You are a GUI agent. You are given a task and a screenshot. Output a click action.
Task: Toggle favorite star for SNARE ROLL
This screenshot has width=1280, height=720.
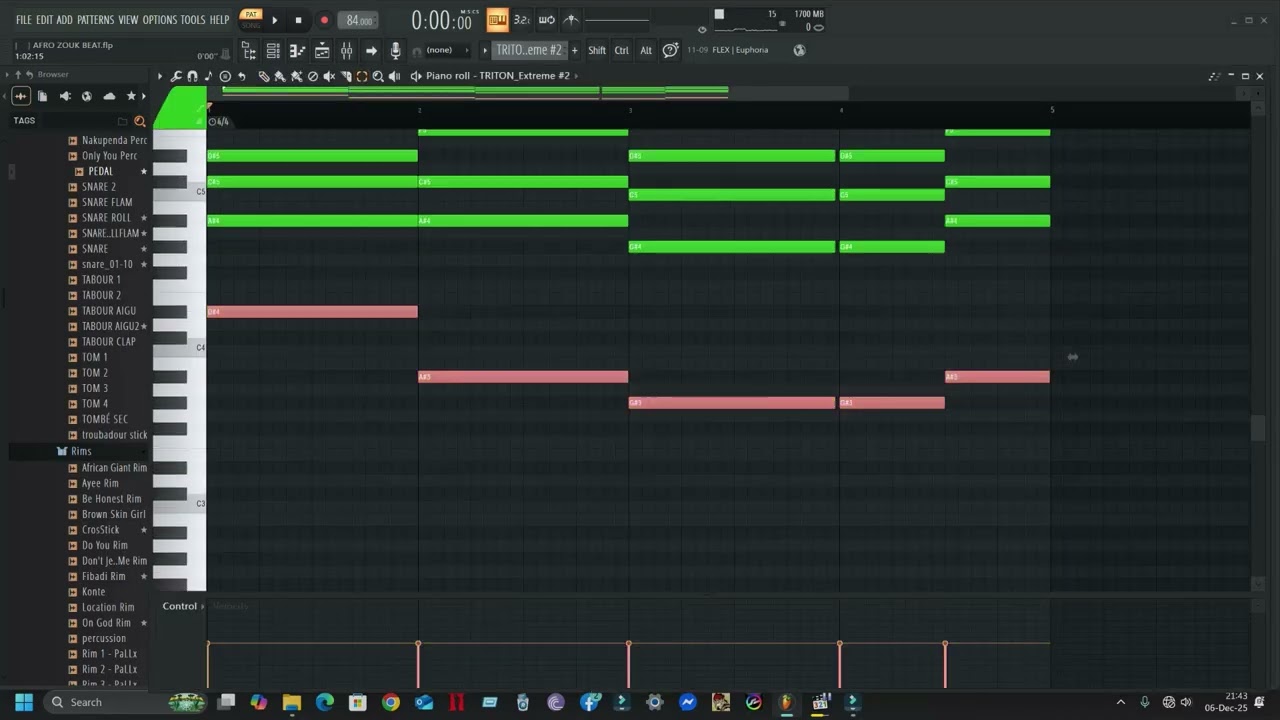click(x=144, y=218)
